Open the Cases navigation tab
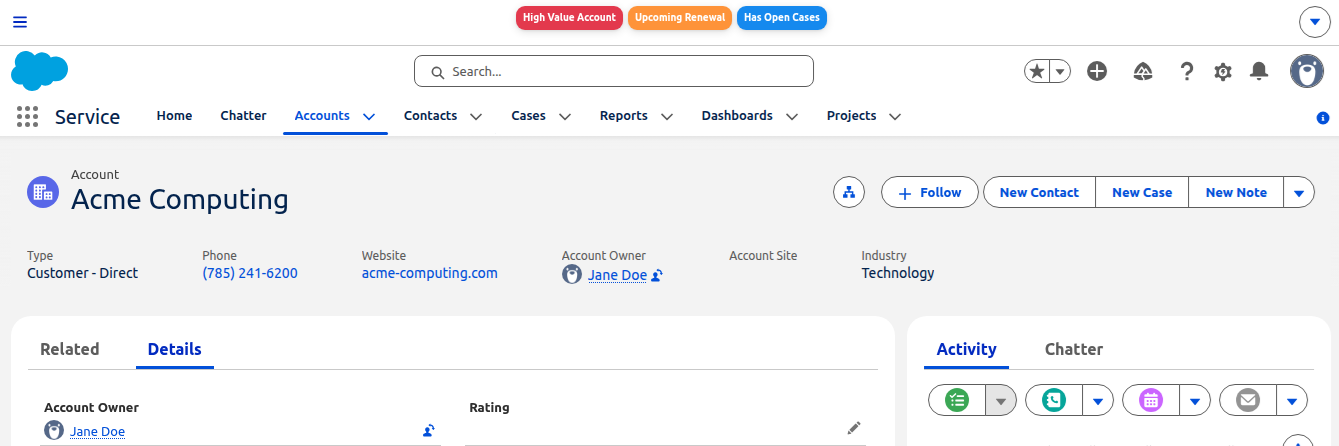1339x446 pixels. 528,116
